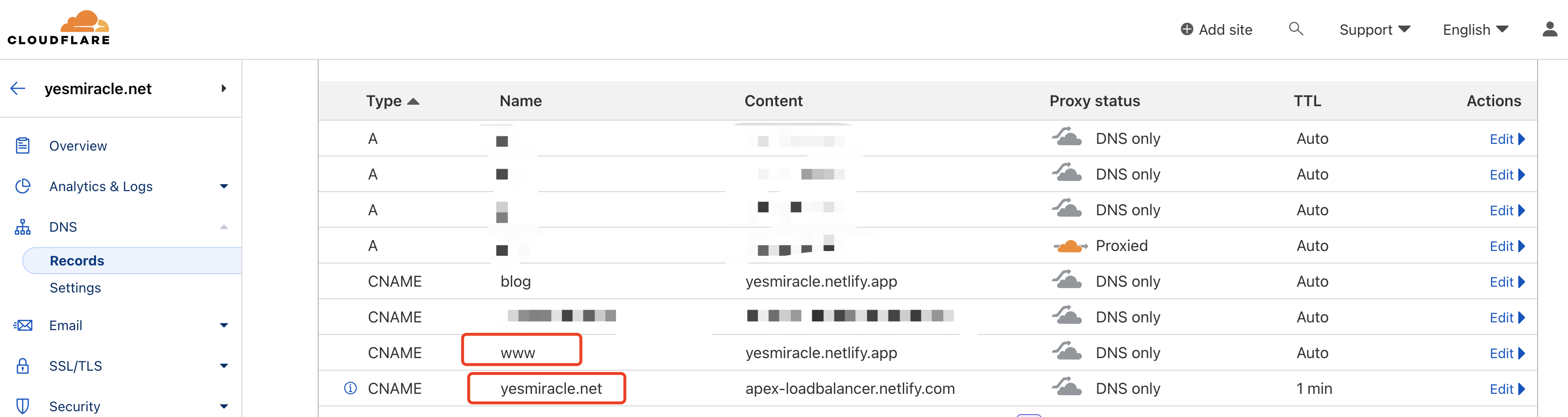Expand the Analytics & Logs sidebar section

224,186
